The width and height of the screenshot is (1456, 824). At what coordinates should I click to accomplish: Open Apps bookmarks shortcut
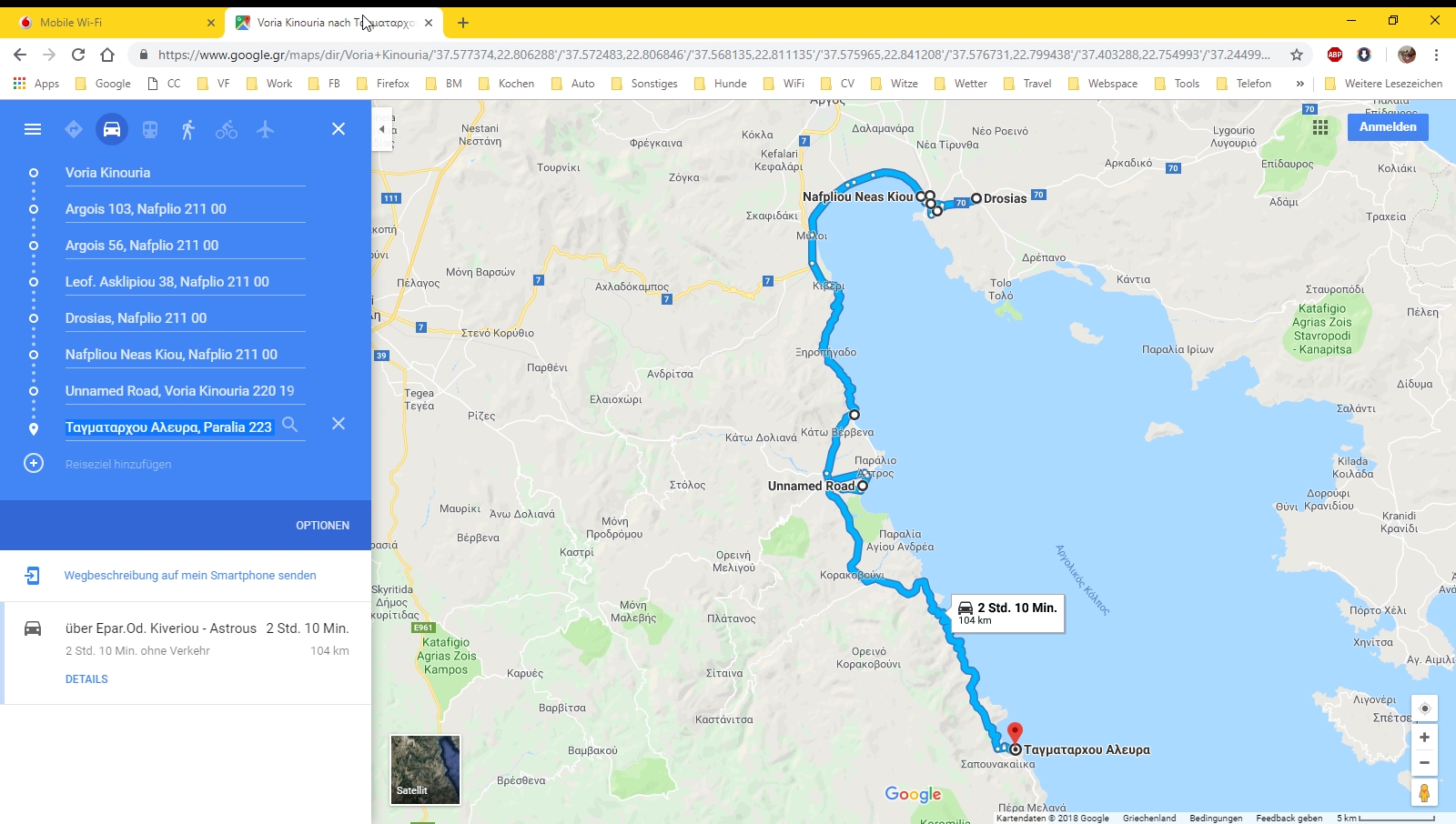point(36,84)
